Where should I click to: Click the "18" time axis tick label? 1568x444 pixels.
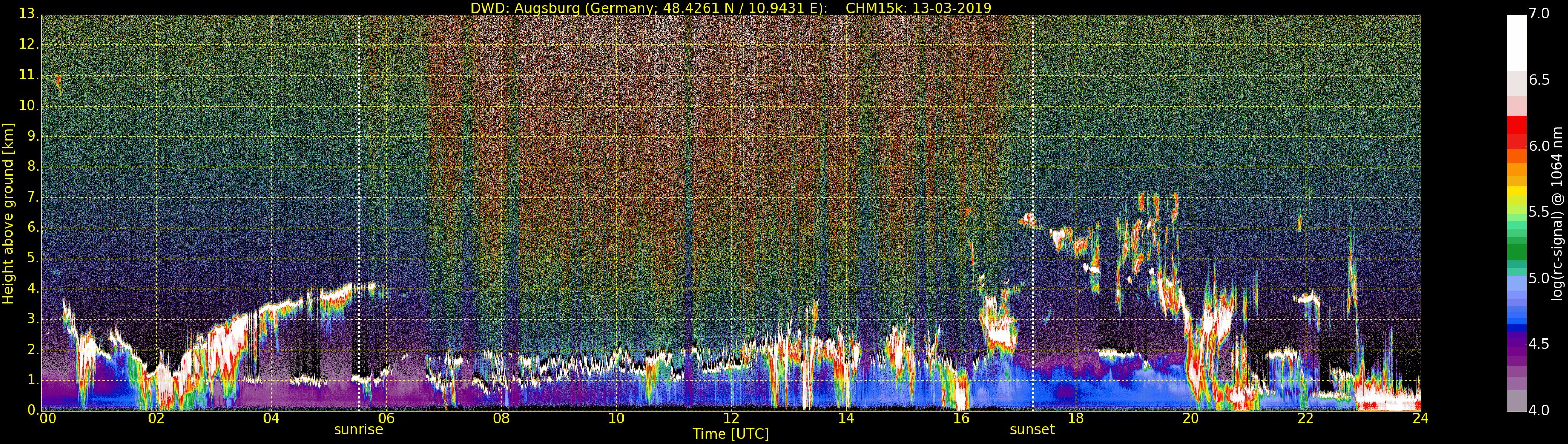click(x=1076, y=418)
